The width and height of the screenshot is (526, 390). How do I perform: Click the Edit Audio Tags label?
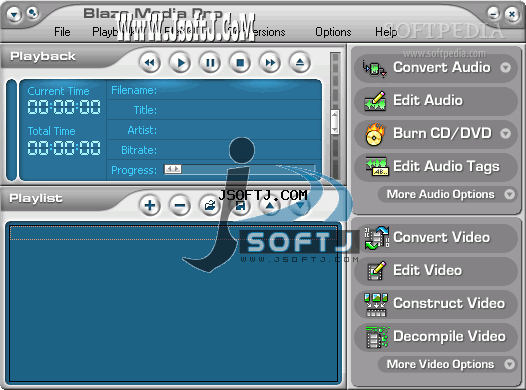(446, 167)
